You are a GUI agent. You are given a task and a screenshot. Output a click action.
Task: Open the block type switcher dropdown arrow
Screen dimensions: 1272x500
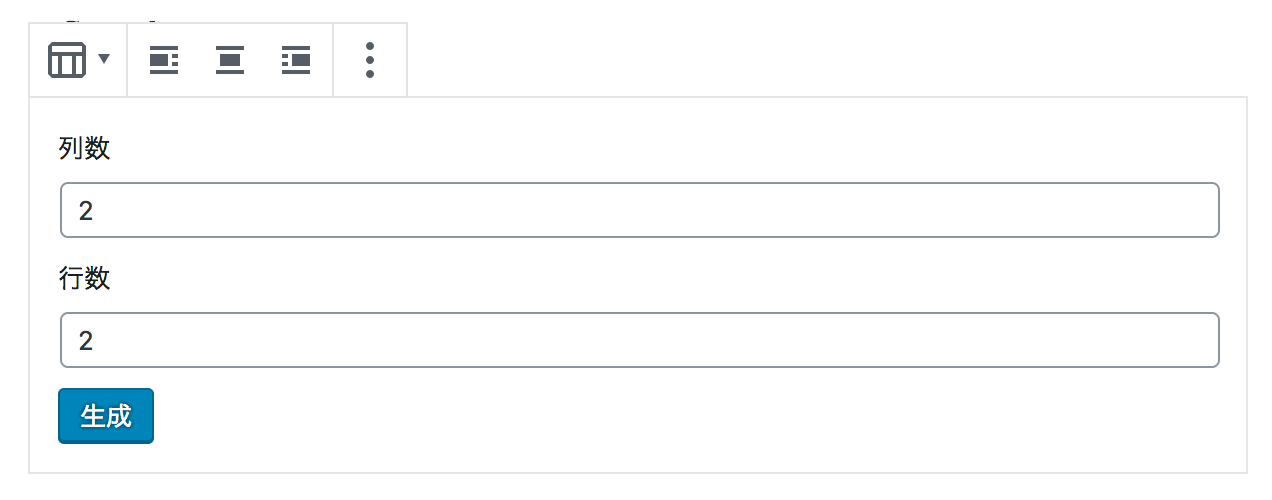[x=105, y=60]
